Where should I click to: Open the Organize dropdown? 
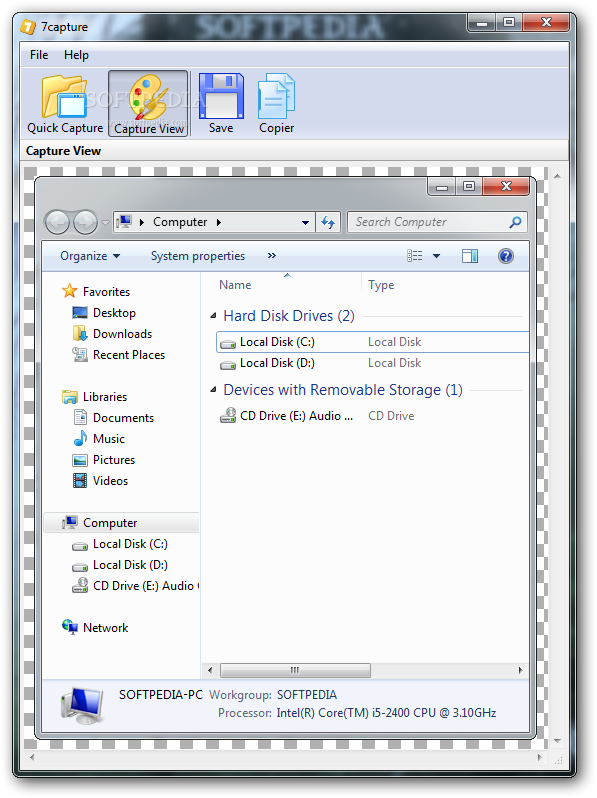pos(90,256)
